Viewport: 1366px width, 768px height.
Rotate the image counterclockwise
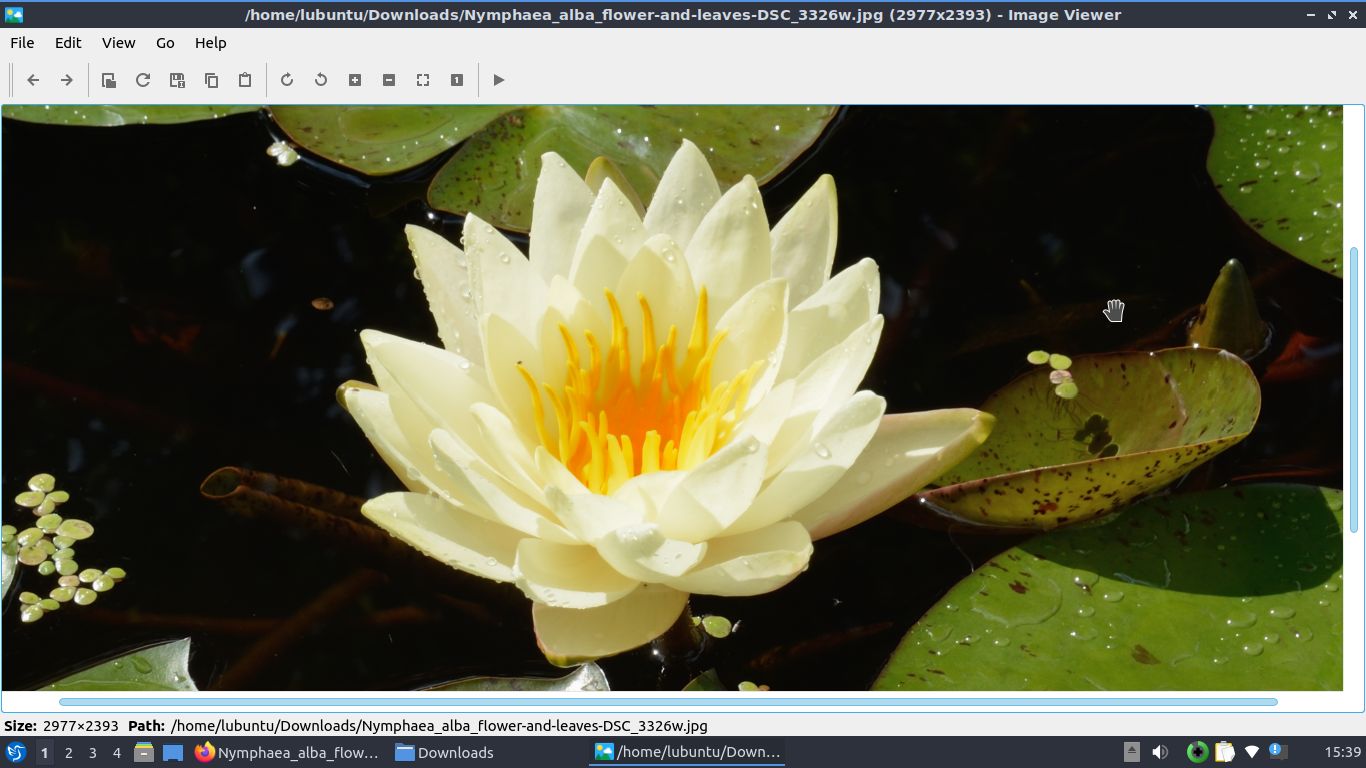pyautogui.click(x=321, y=80)
